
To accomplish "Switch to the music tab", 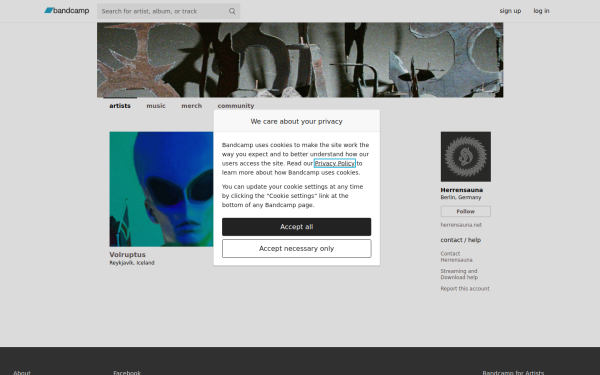I will (156, 106).
